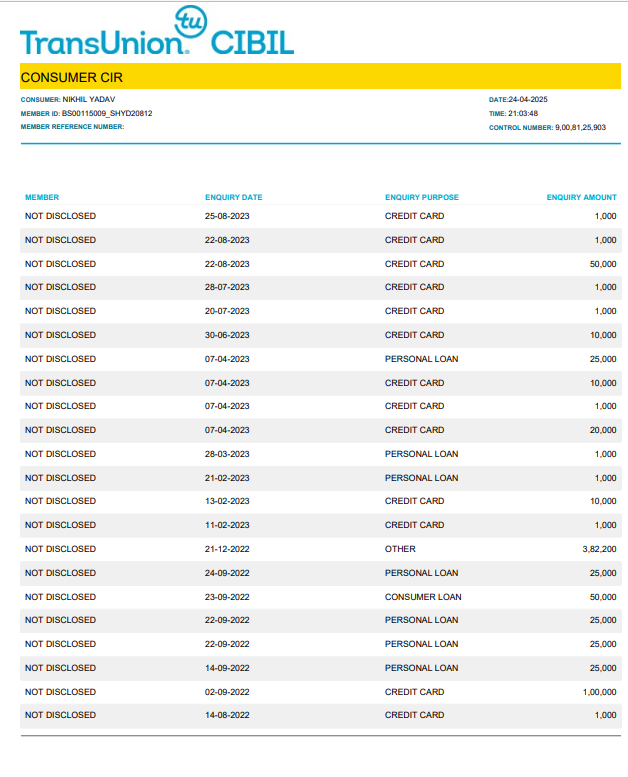Click the CONSUMER CIR title banner

click(320, 77)
